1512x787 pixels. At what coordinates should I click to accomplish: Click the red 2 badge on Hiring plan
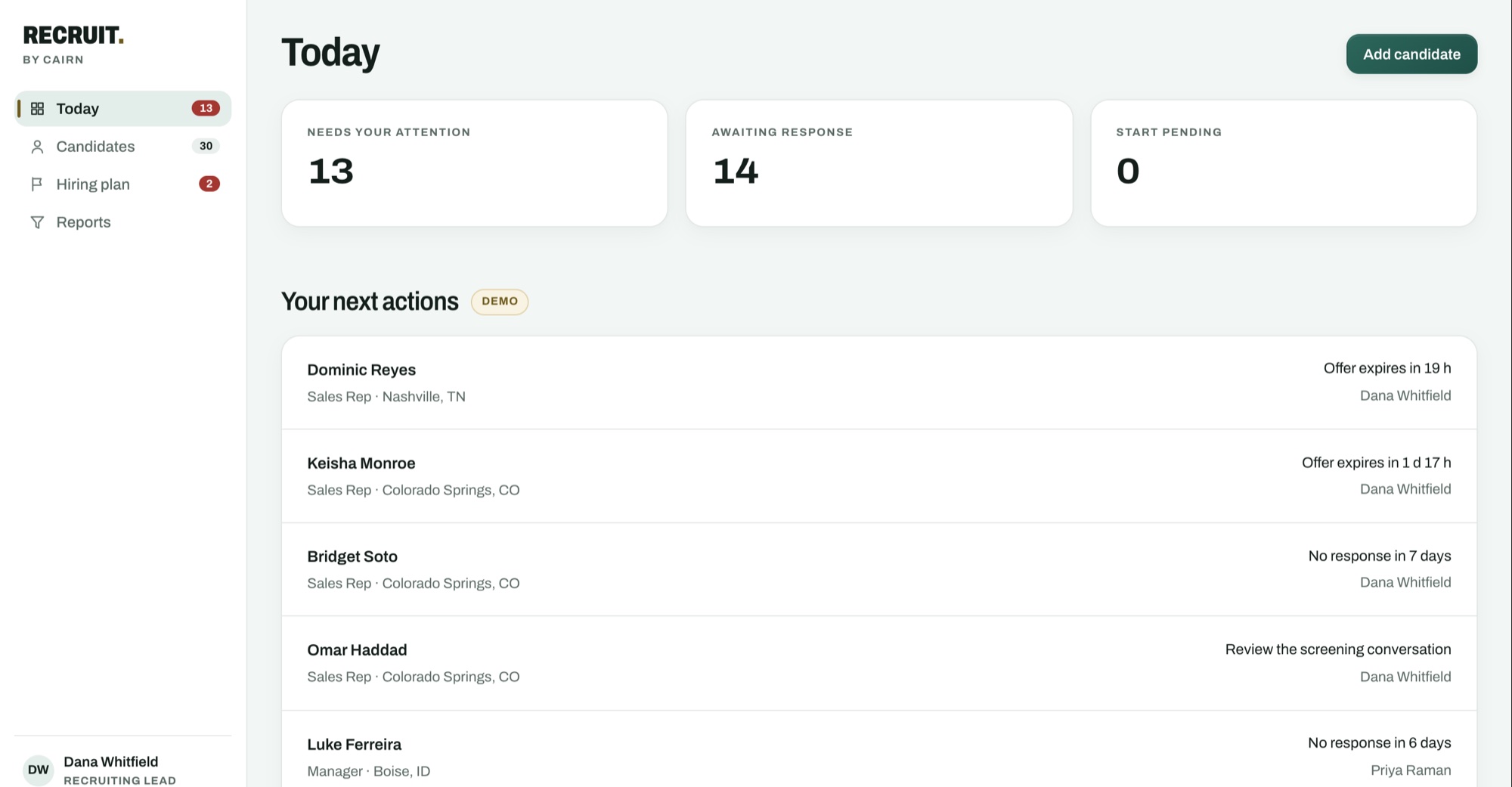(209, 184)
